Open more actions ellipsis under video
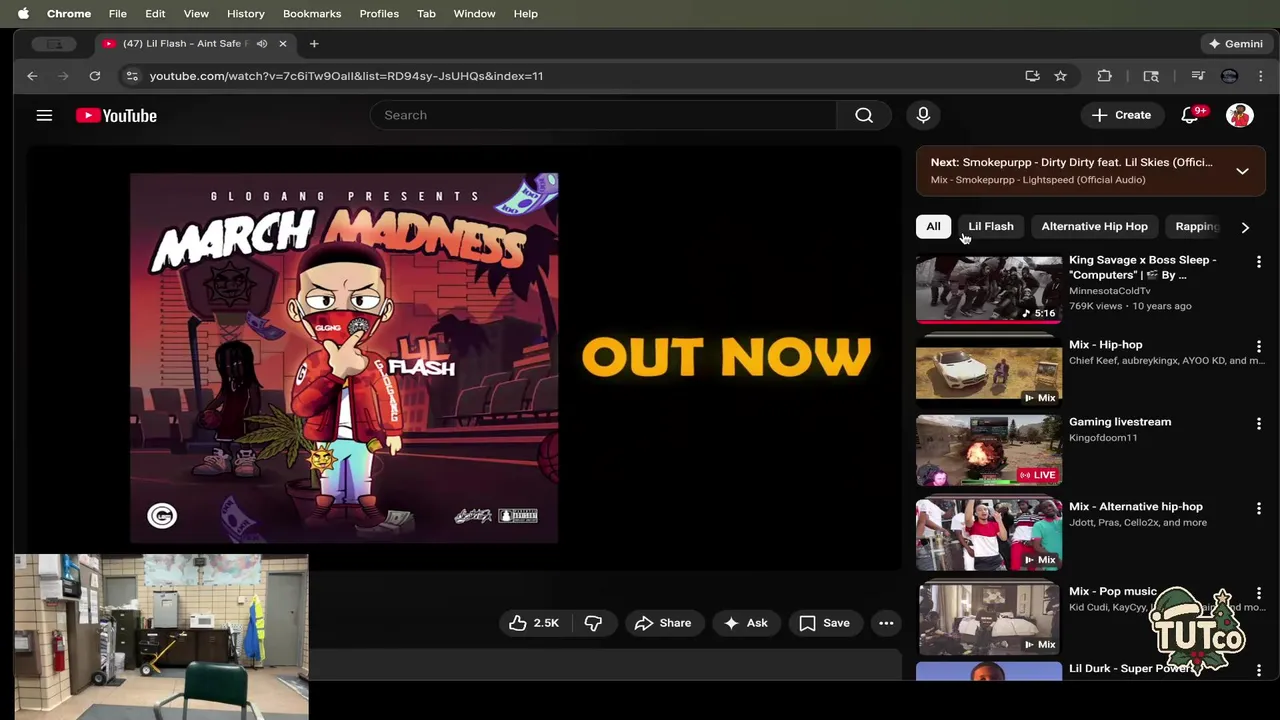The width and height of the screenshot is (1280, 720). coord(886,623)
